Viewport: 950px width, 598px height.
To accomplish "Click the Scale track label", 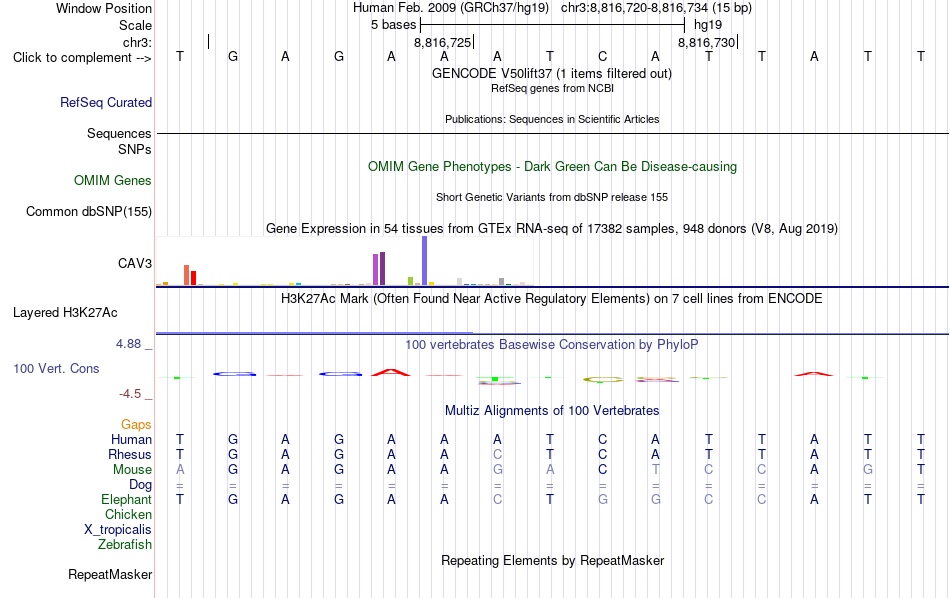I will coord(135,25).
